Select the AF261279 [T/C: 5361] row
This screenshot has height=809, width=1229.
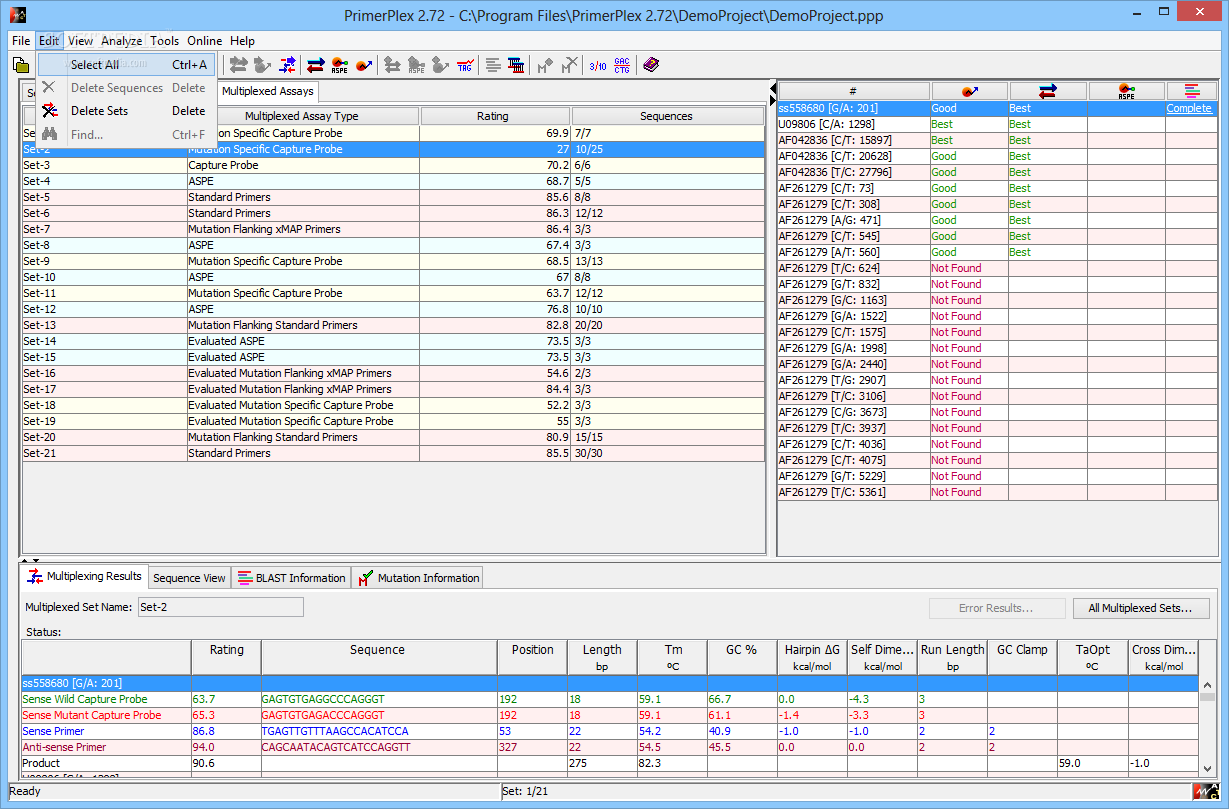[x=997, y=492]
